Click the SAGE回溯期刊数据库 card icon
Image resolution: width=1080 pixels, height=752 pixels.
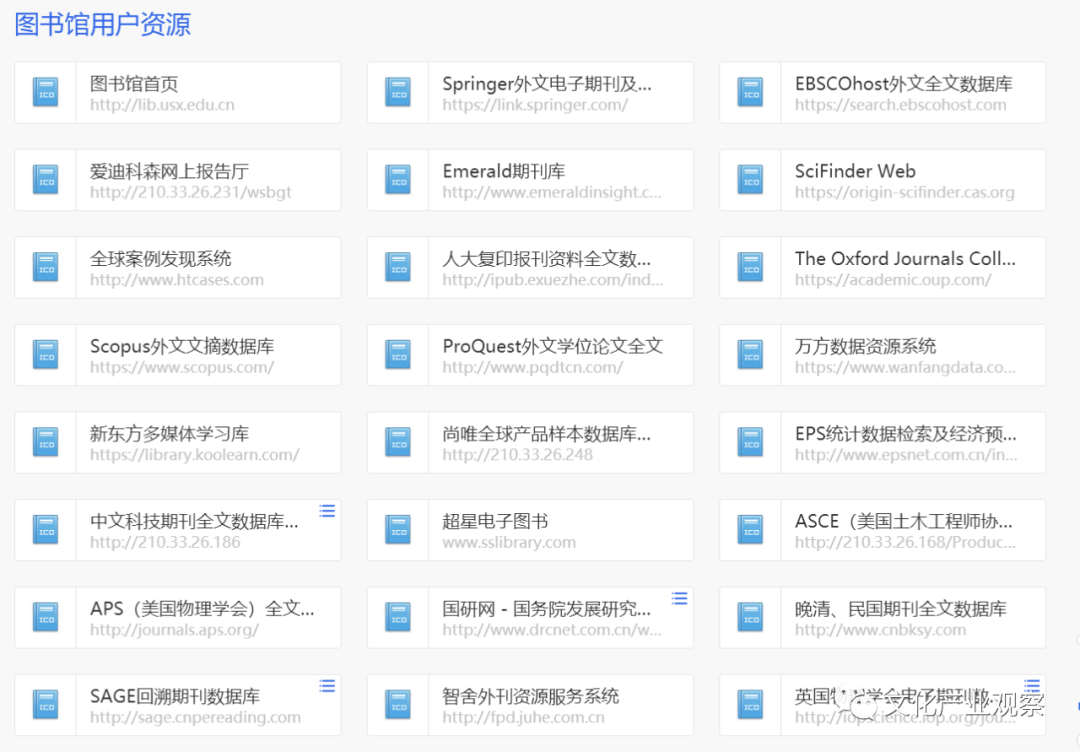[45, 704]
